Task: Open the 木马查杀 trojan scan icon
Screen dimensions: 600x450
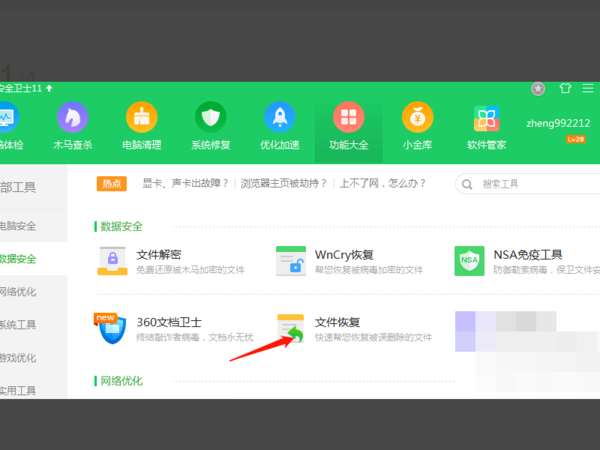Action: click(72, 118)
